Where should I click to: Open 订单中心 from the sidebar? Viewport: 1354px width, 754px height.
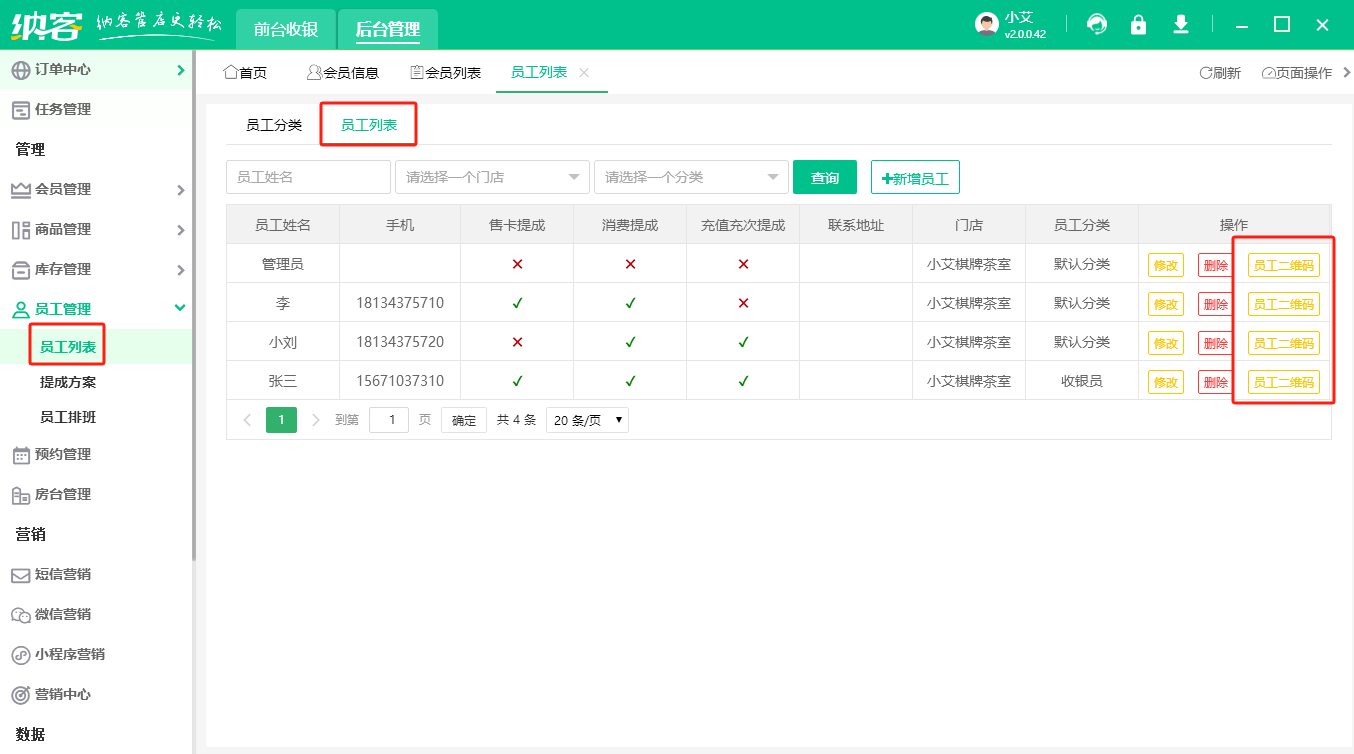[x=63, y=70]
